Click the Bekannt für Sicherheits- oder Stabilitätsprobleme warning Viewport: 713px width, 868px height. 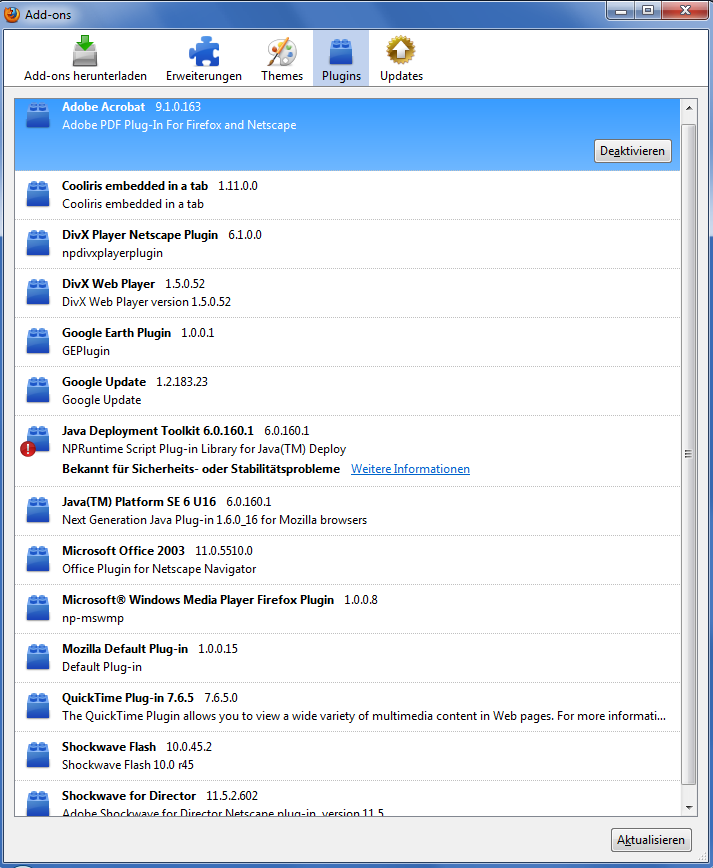click(x=201, y=469)
